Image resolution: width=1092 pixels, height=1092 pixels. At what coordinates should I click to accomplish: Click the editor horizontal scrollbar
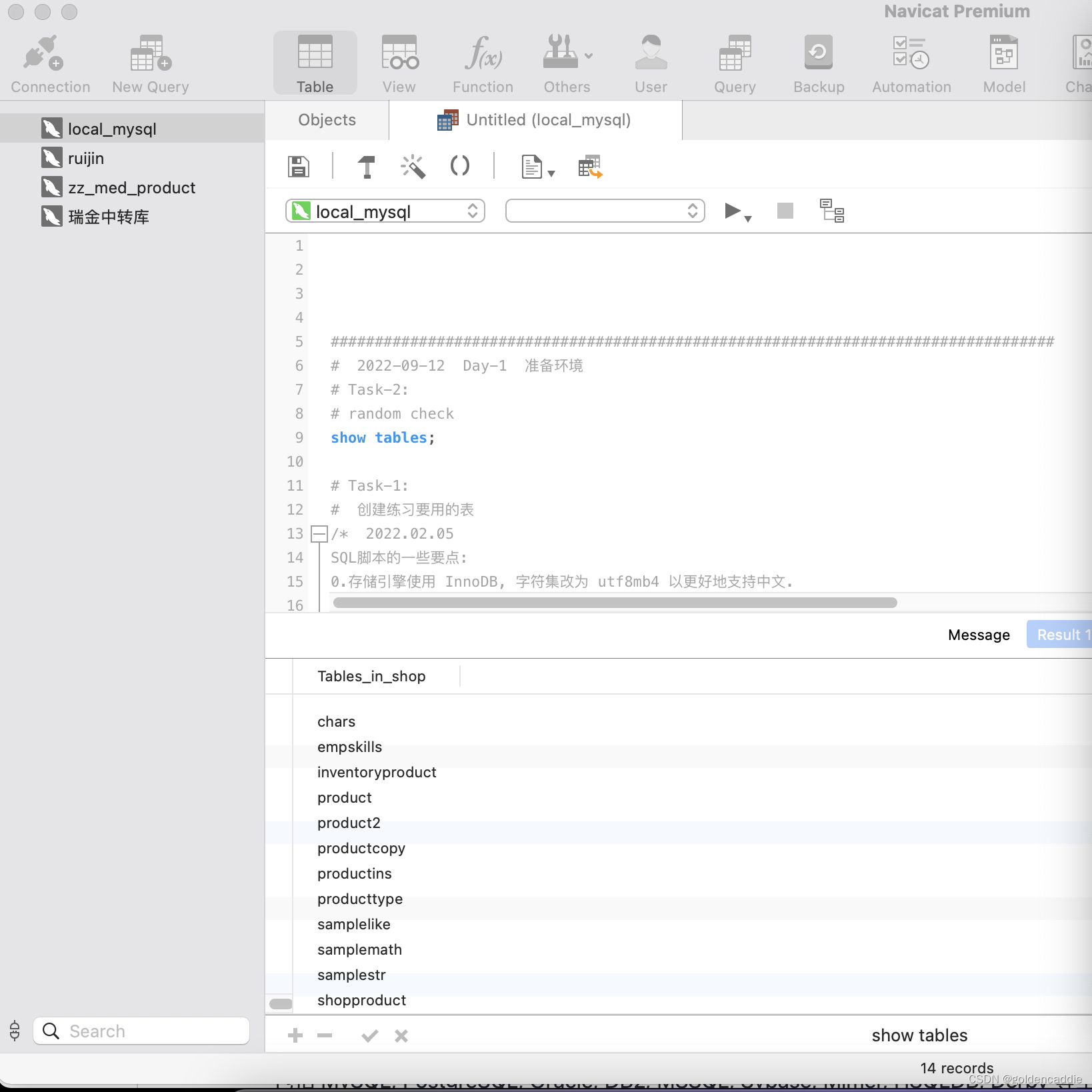click(x=615, y=603)
